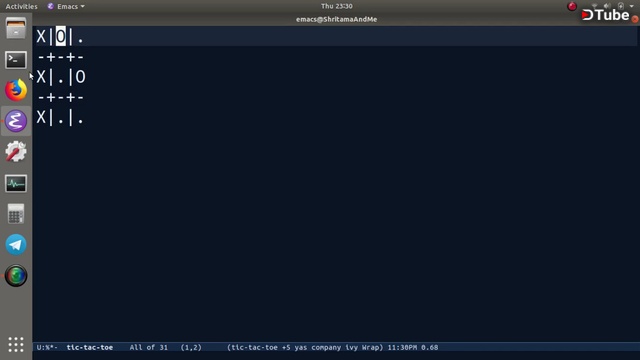640x360 pixels.
Task: Select the X in the top-left board cell
Action: tap(41, 37)
